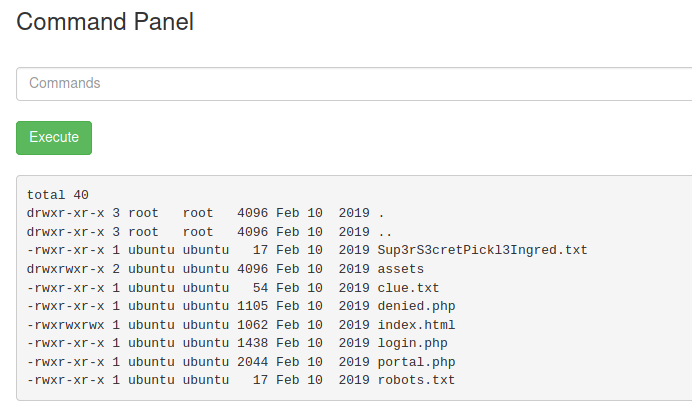Click the 1105 file size of denied.php
The image size is (692, 409).
[253, 306]
